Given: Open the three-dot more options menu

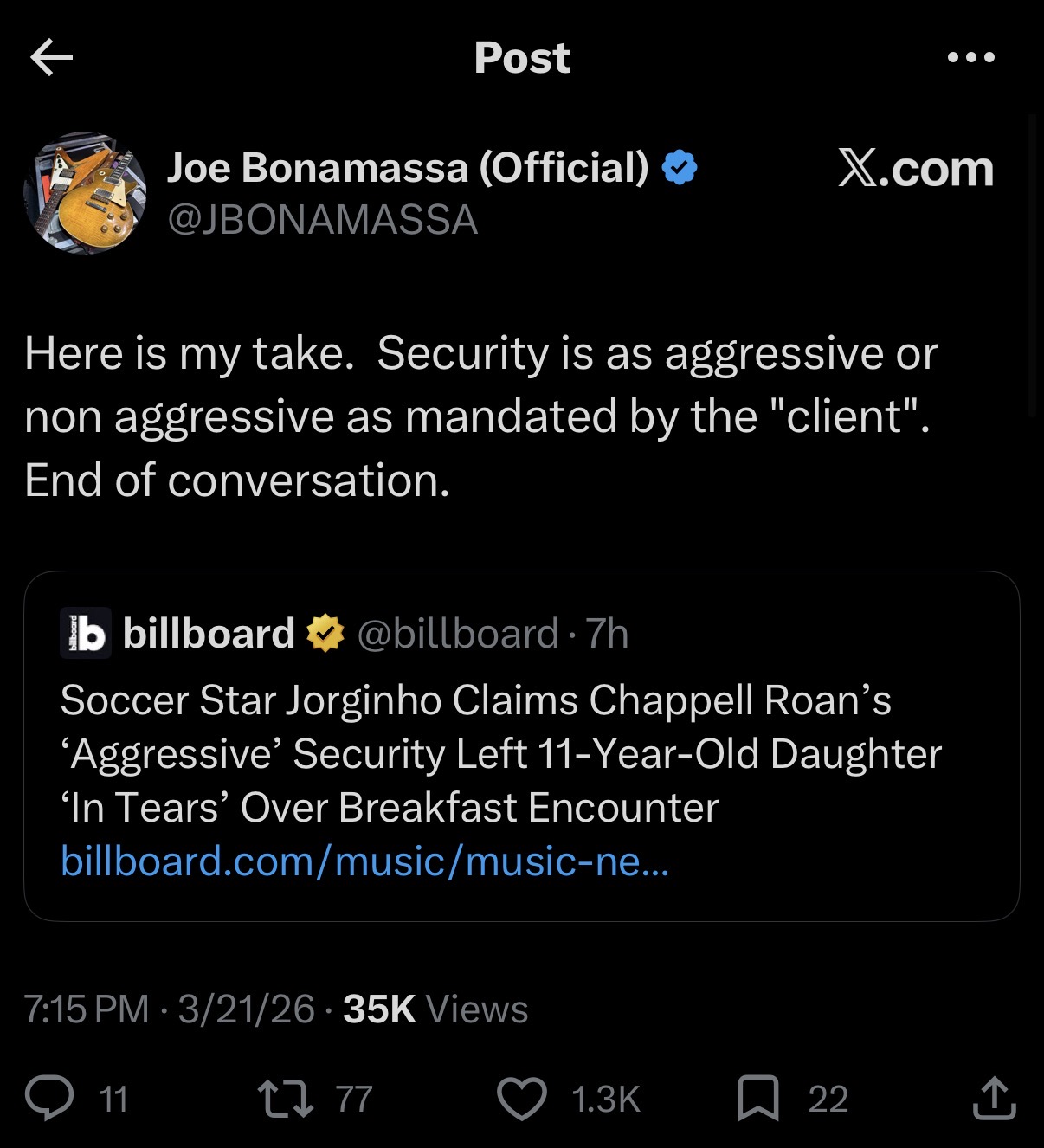Looking at the screenshot, I should [970, 58].
